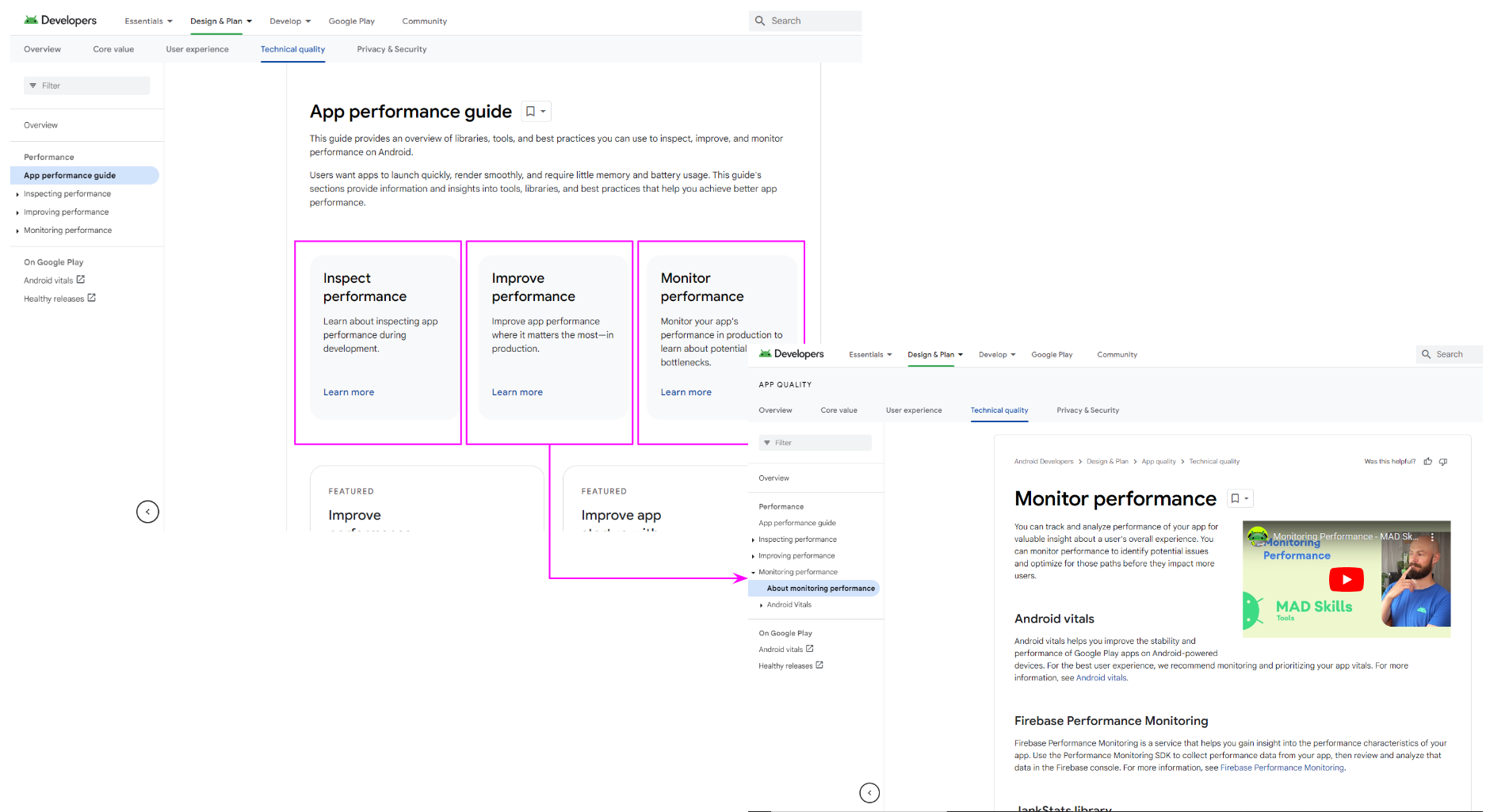Click the Monitoring Performance - MAD Skills video title

tap(1345, 536)
